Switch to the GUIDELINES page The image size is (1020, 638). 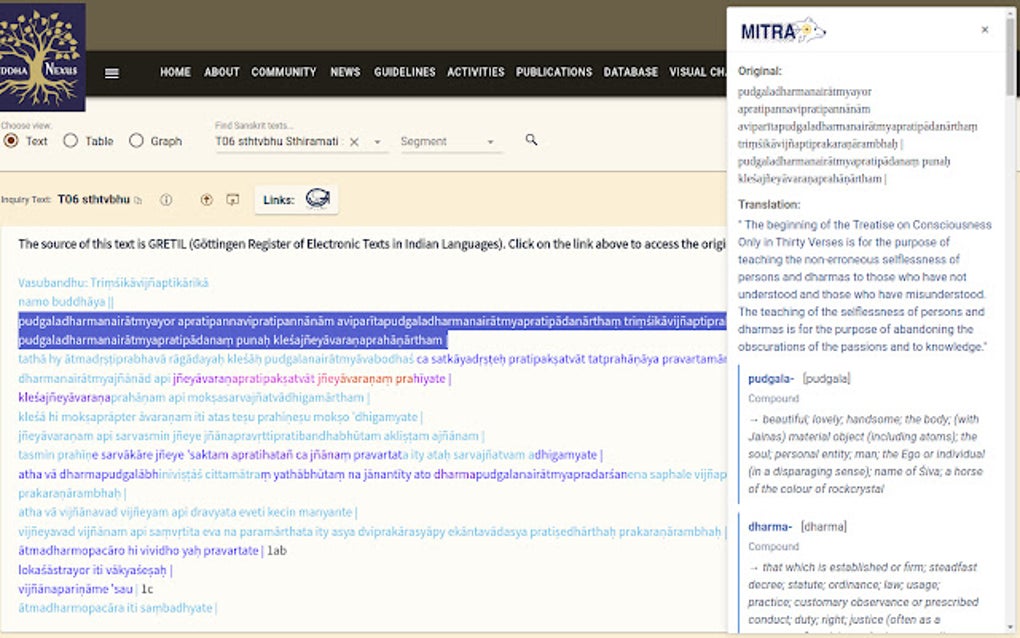404,71
